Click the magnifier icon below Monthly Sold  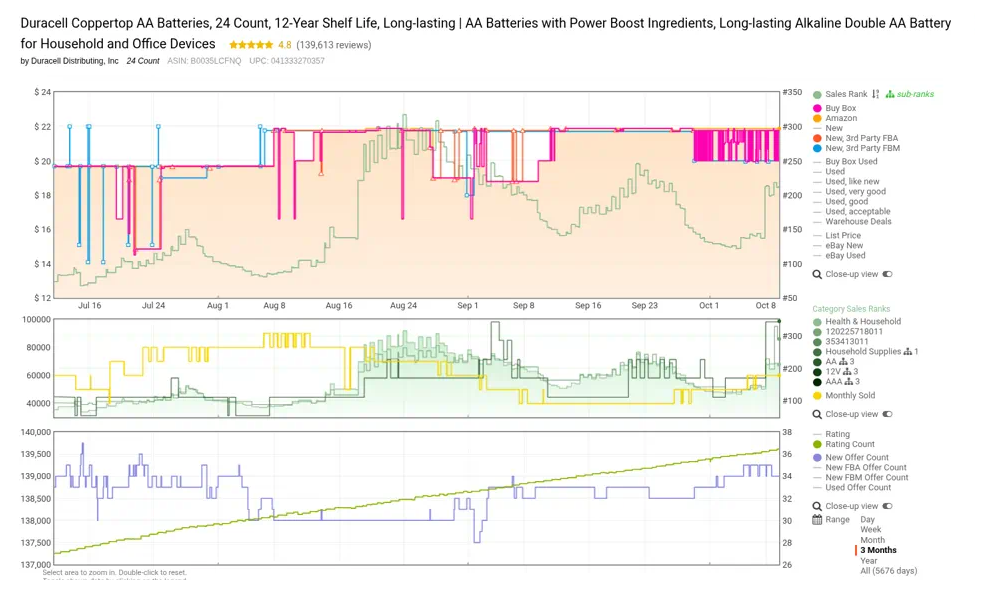pos(817,415)
